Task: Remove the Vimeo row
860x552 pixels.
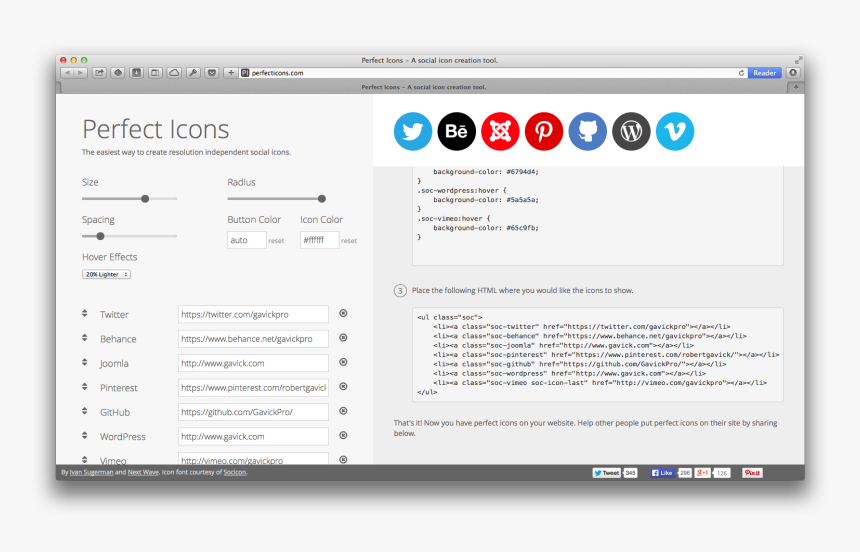Action: [343, 460]
